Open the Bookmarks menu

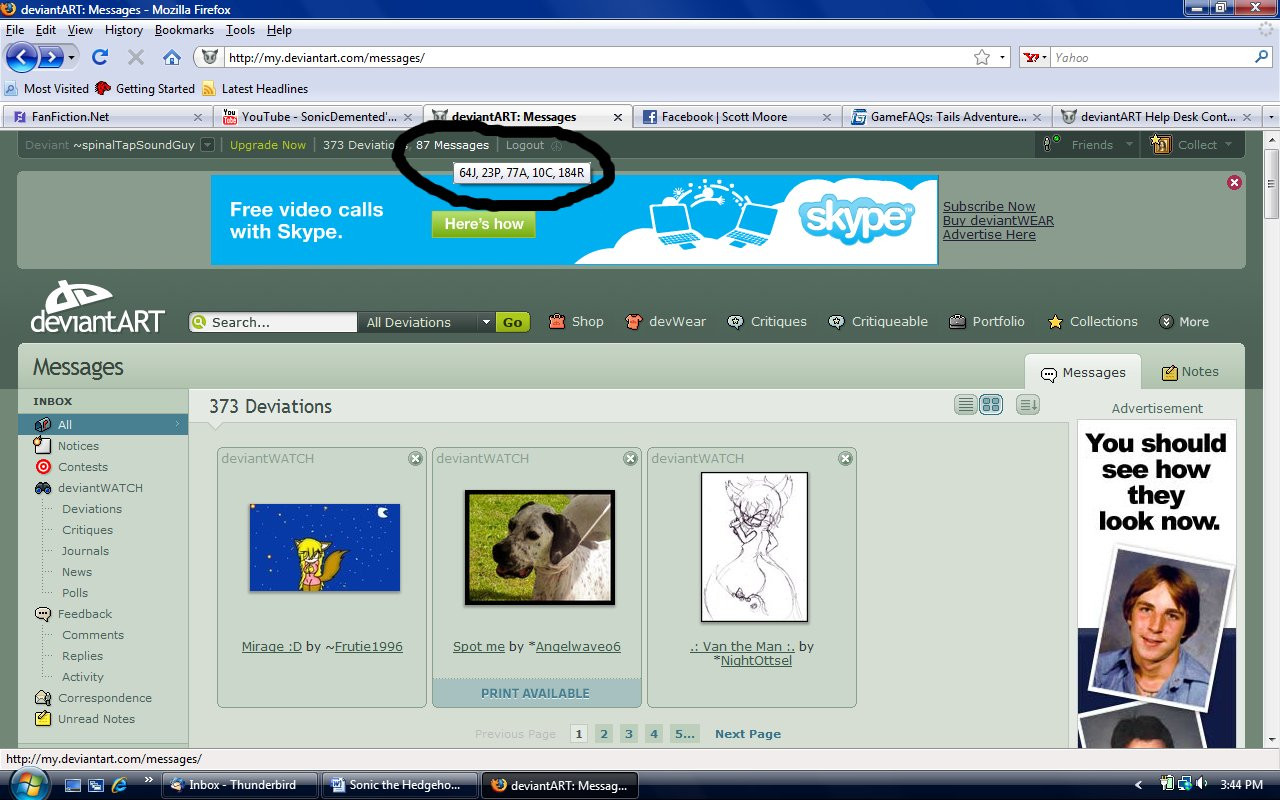[184, 30]
